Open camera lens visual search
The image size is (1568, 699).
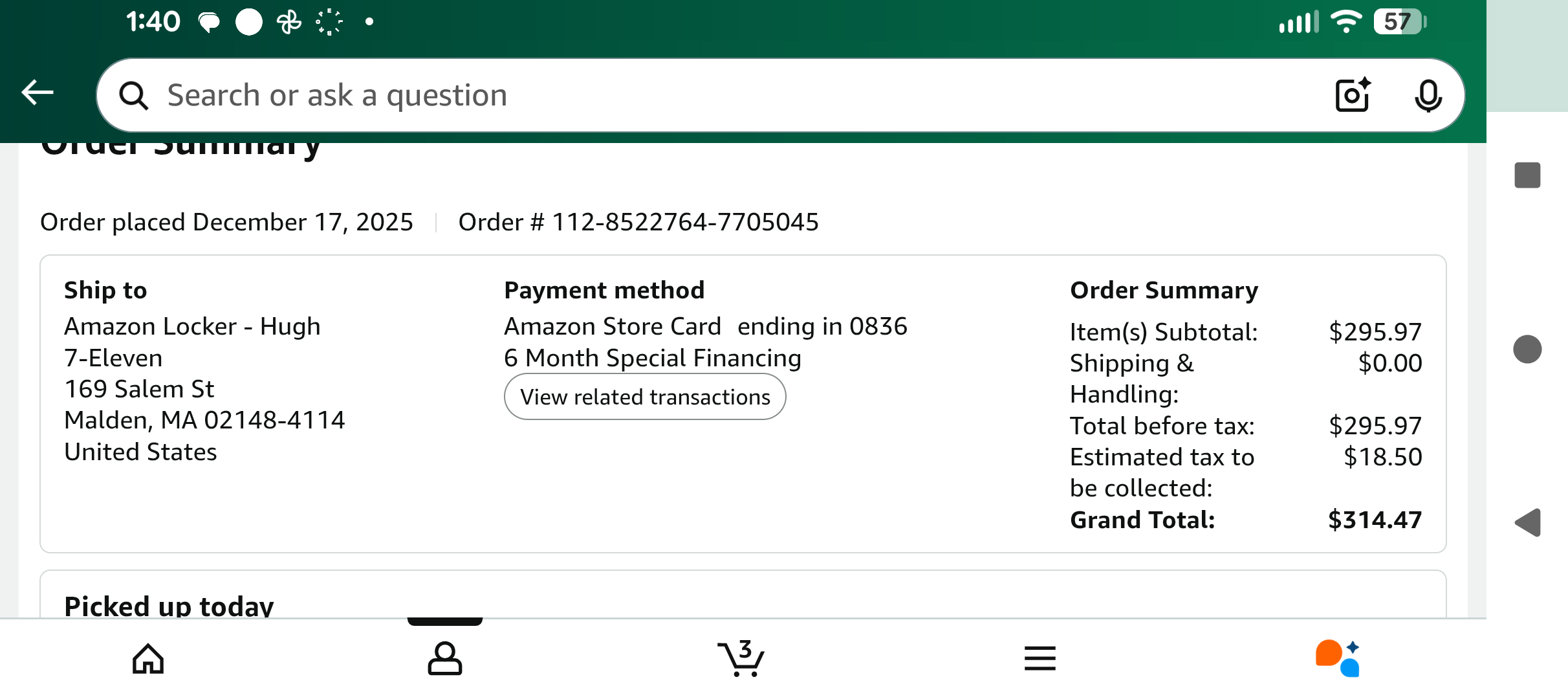1353,96
